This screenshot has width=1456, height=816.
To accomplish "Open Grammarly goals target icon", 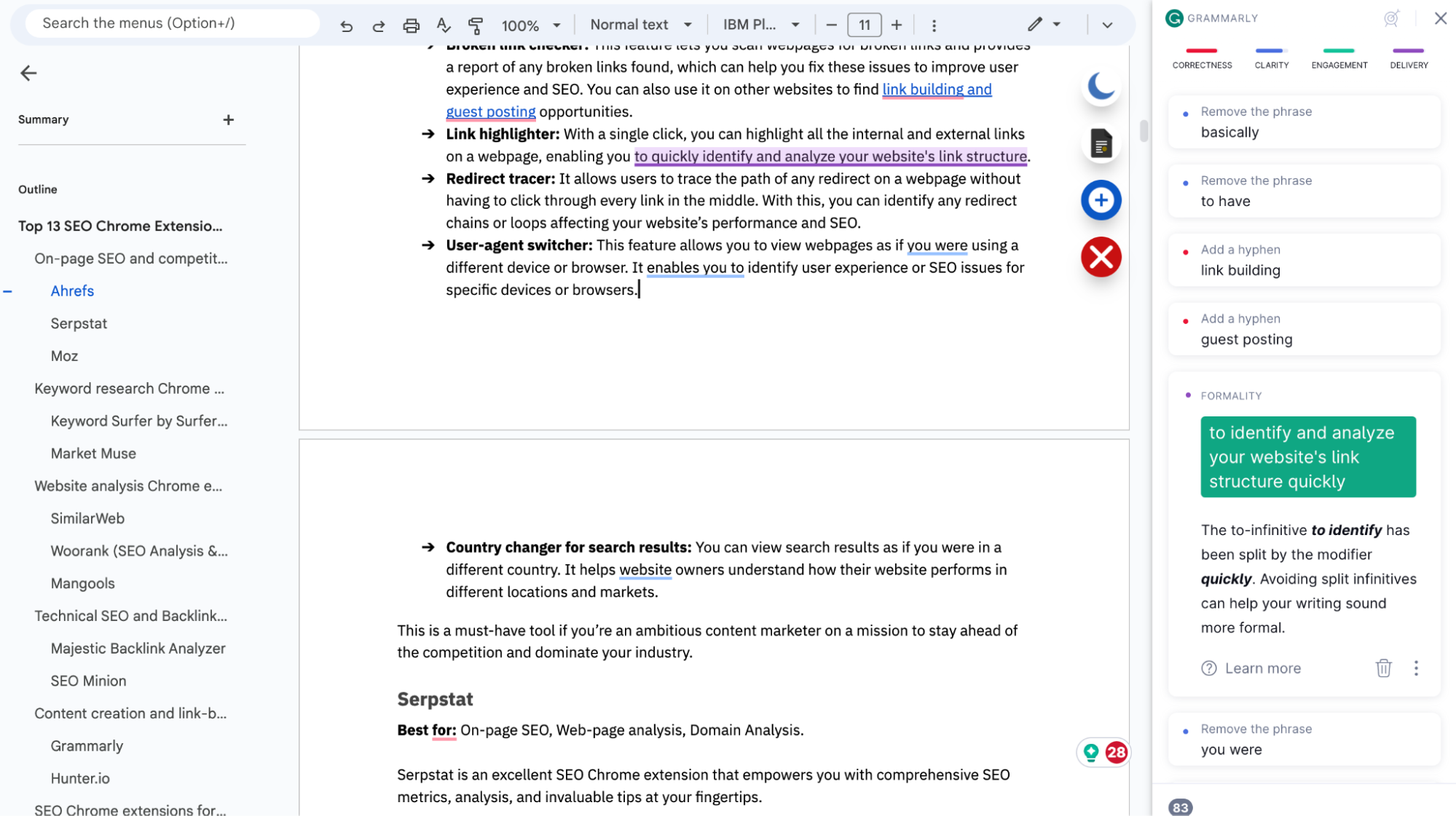I will pos(1391,18).
